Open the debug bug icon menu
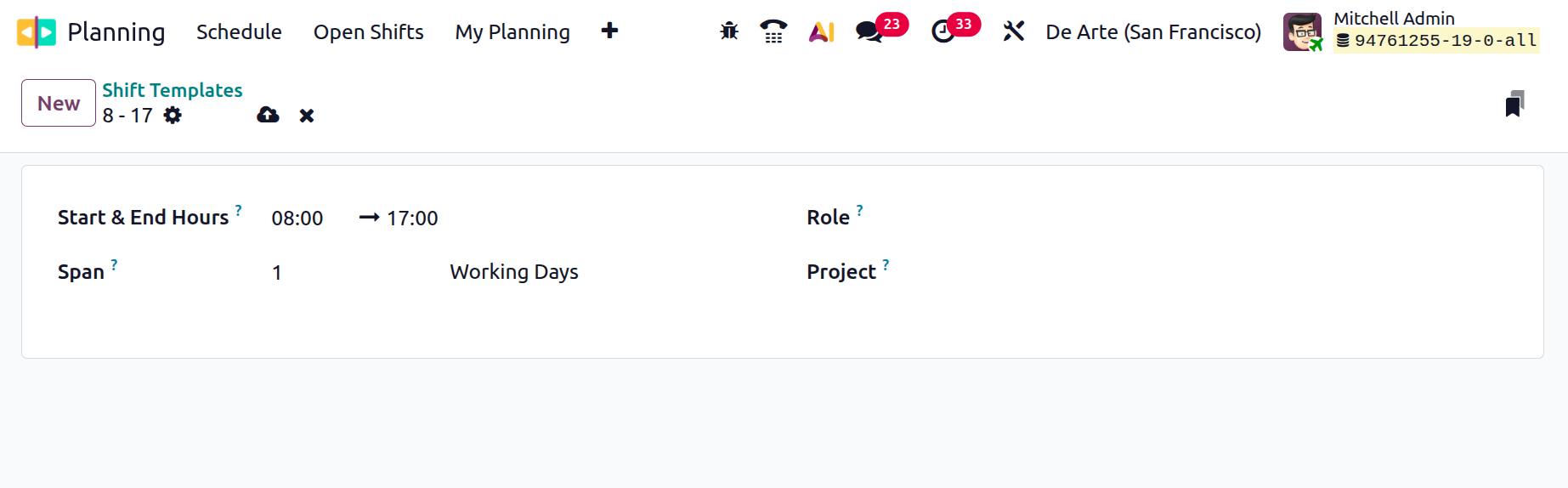The height and width of the screenshot is (488, 1568). (x=729, y=31)
